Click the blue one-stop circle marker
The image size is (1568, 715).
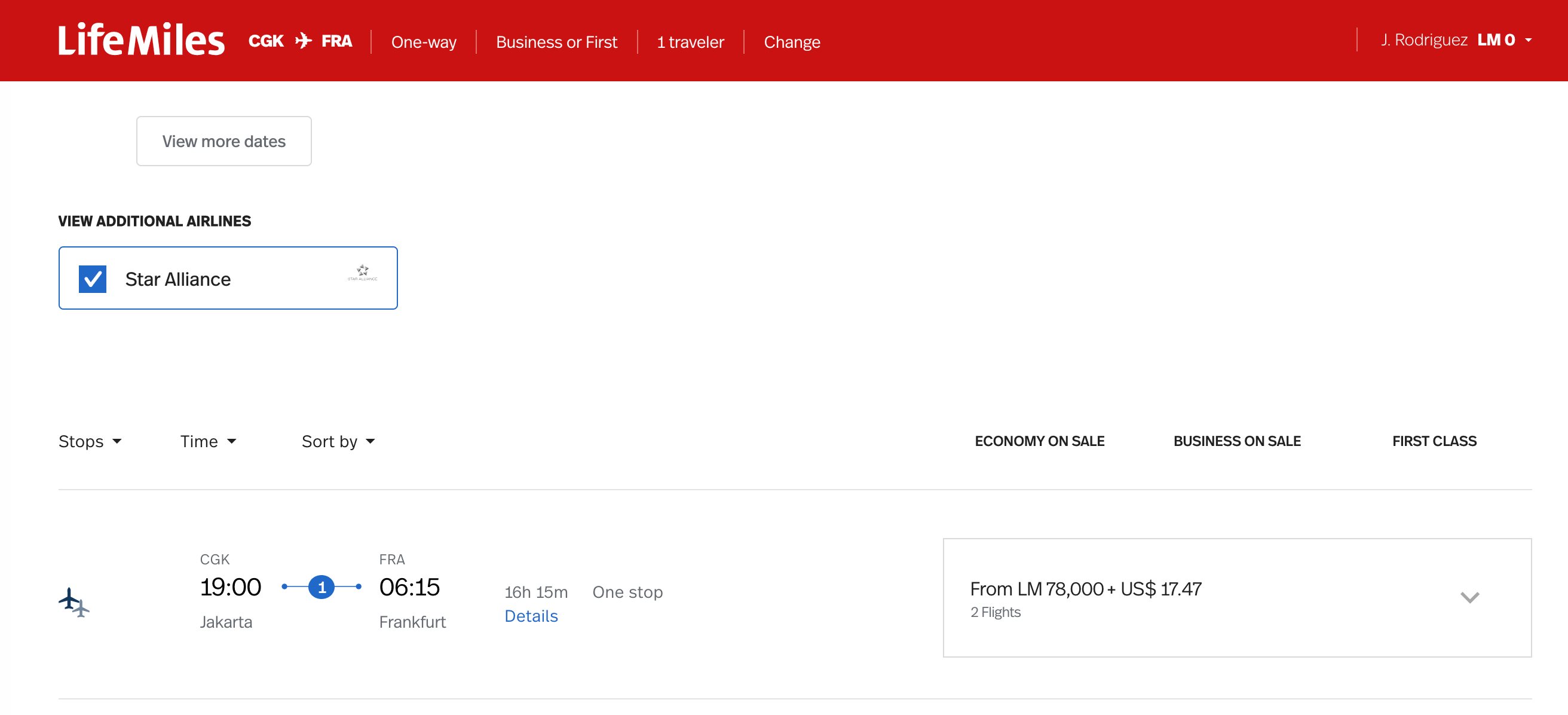[x=321, y=587]
